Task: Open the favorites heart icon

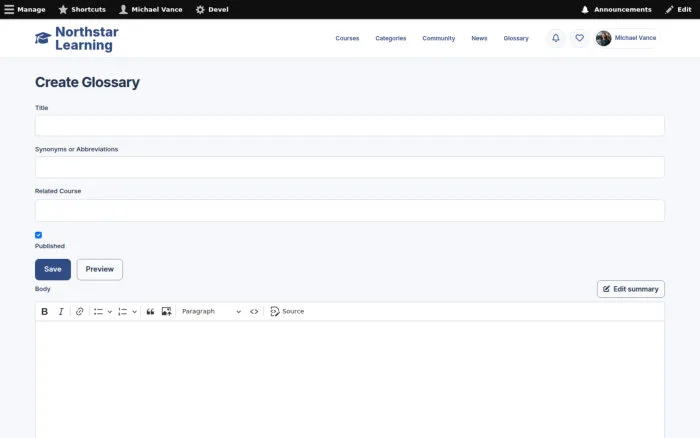Action: pos(579,38)
